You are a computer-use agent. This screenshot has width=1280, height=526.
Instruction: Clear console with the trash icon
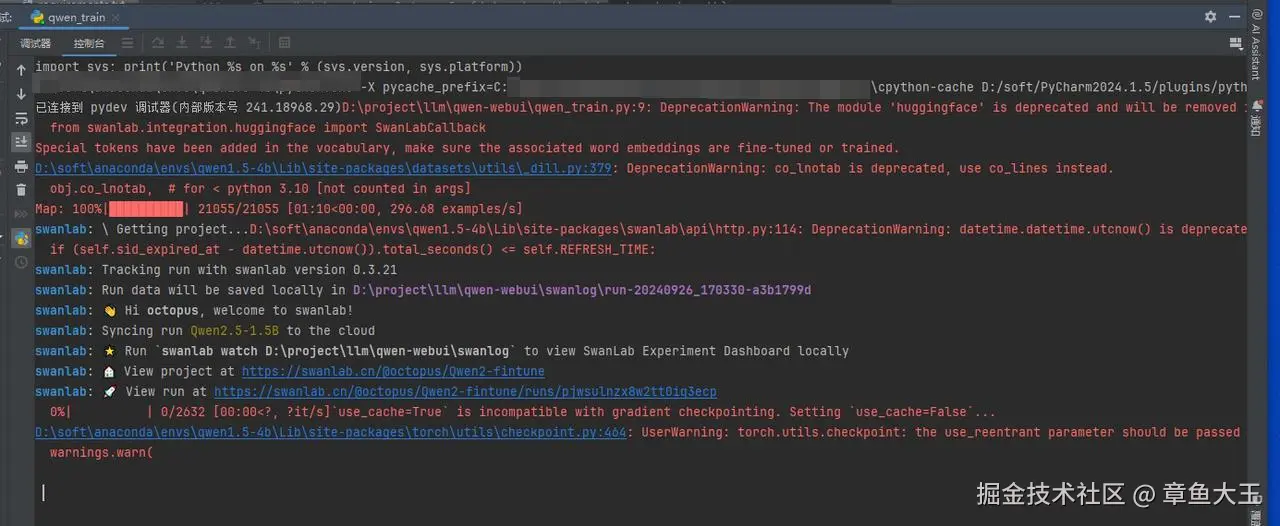[x=21, y=190]
